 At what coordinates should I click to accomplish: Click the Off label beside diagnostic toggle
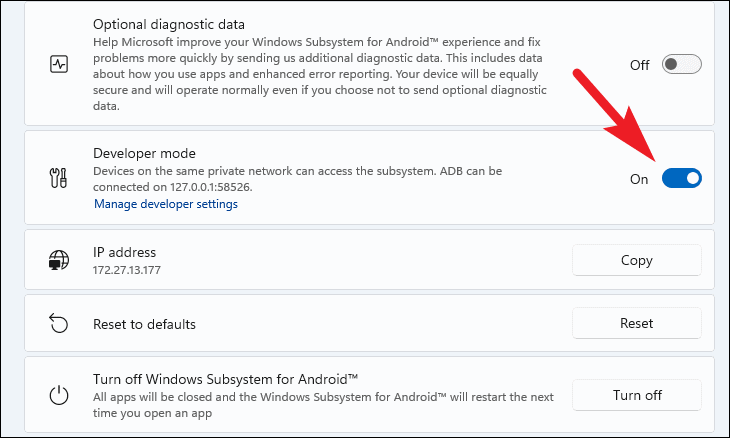tap(640, 65)
